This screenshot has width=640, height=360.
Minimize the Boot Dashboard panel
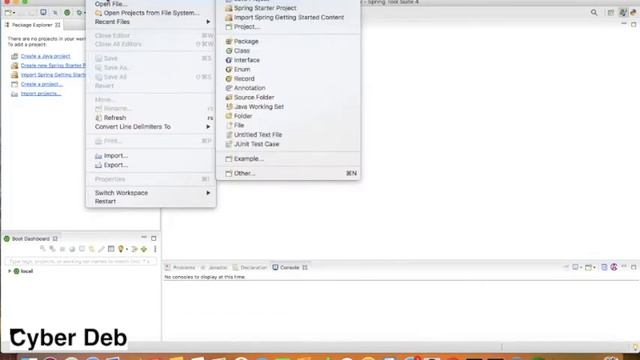coord(144,238)
